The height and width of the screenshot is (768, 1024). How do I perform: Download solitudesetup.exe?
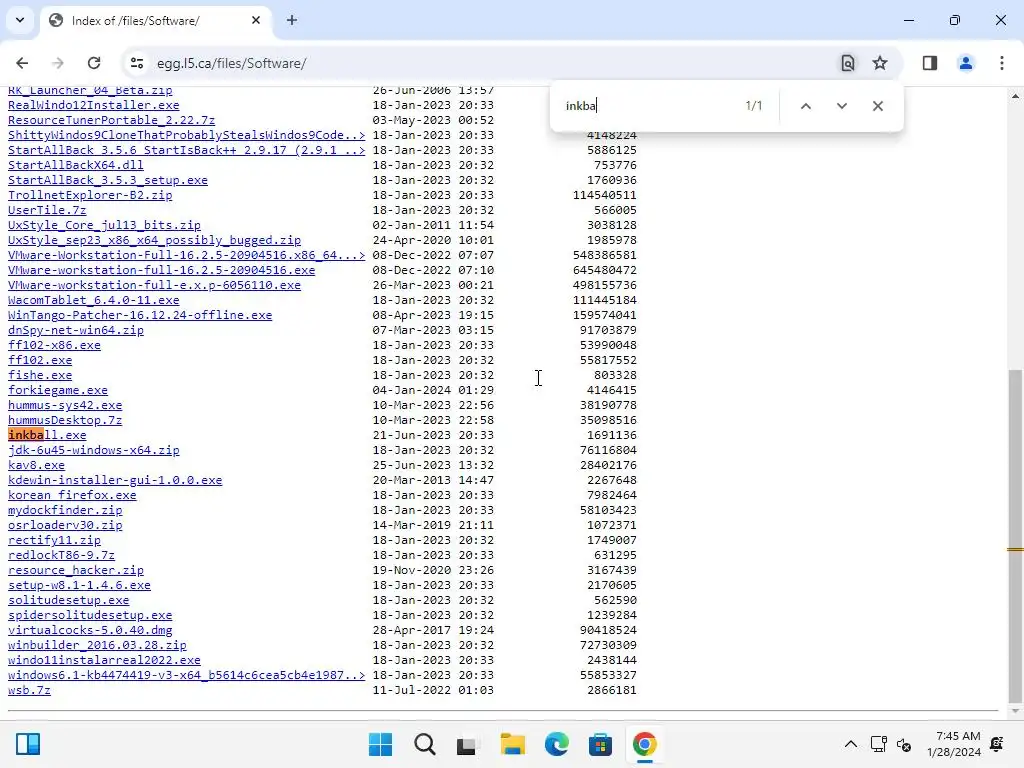(x=69, y=601)
